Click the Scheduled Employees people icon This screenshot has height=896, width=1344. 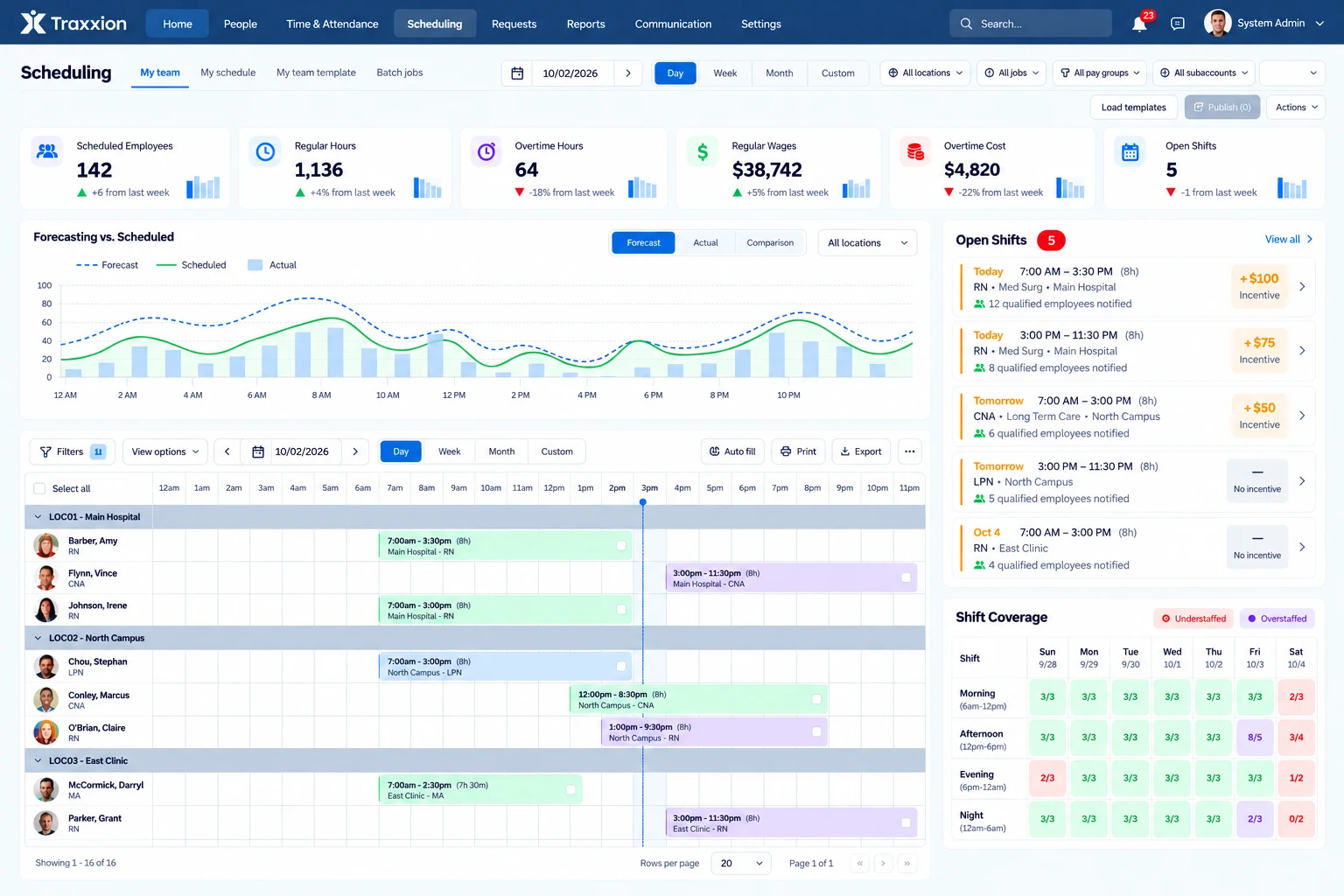coord(47,151)
